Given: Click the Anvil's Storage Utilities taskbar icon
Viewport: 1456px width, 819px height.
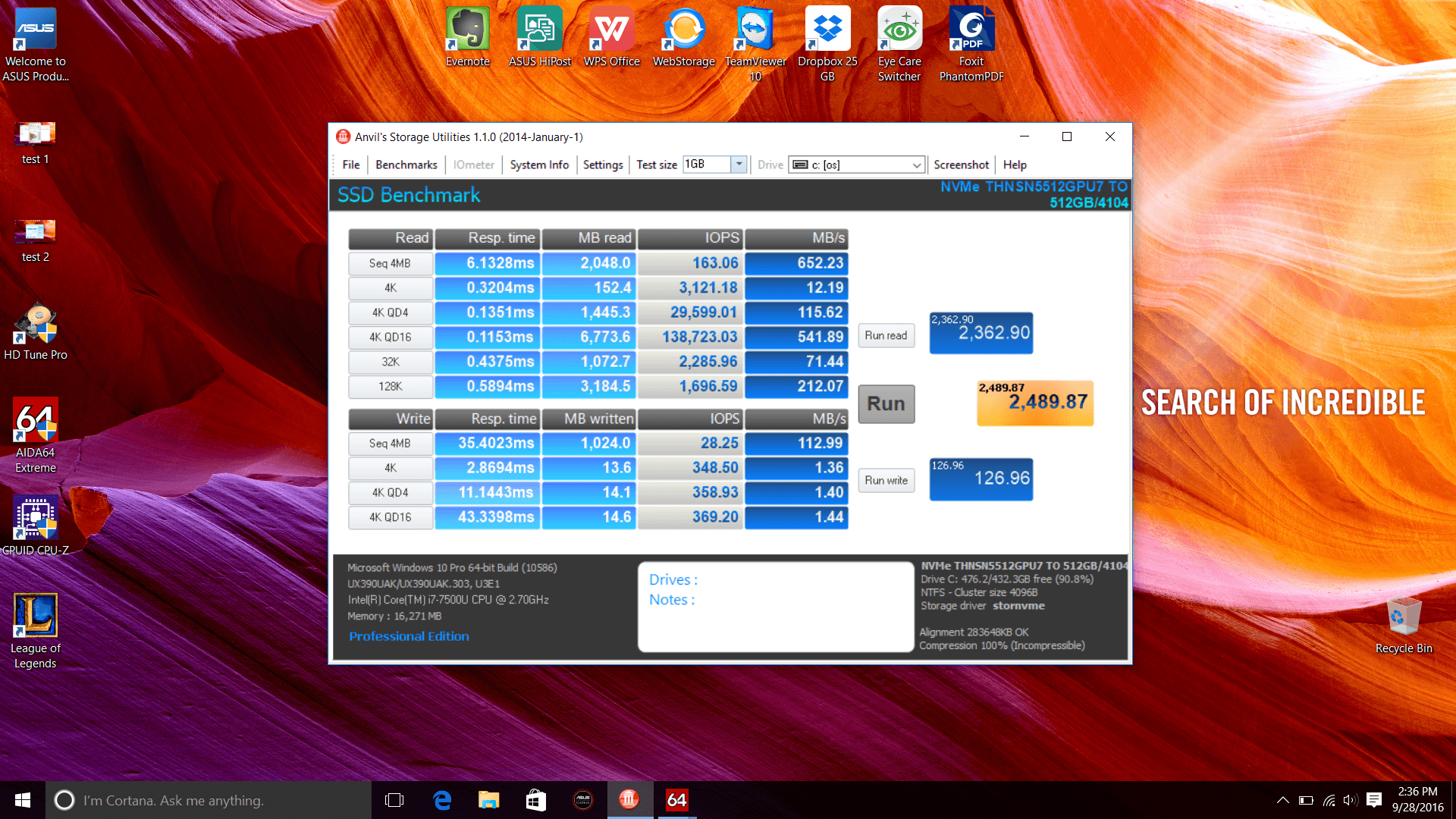Looking at the screenshot, I should (x=629, y=800).
